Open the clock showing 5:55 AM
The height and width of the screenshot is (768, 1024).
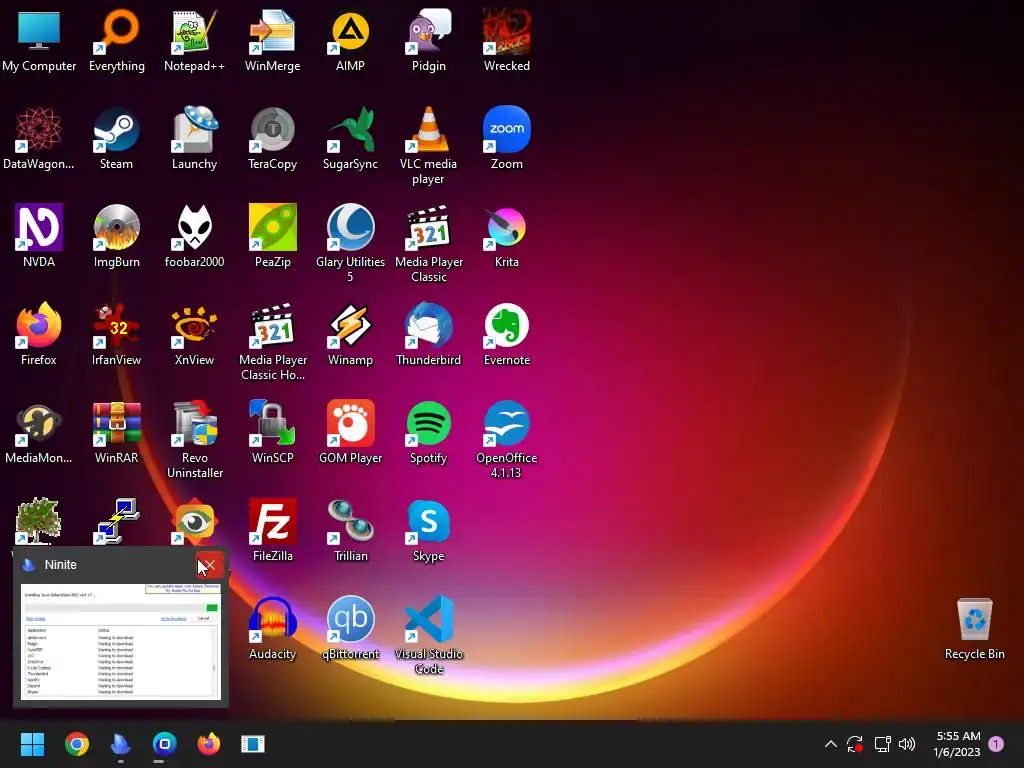(x=957, y=744)
